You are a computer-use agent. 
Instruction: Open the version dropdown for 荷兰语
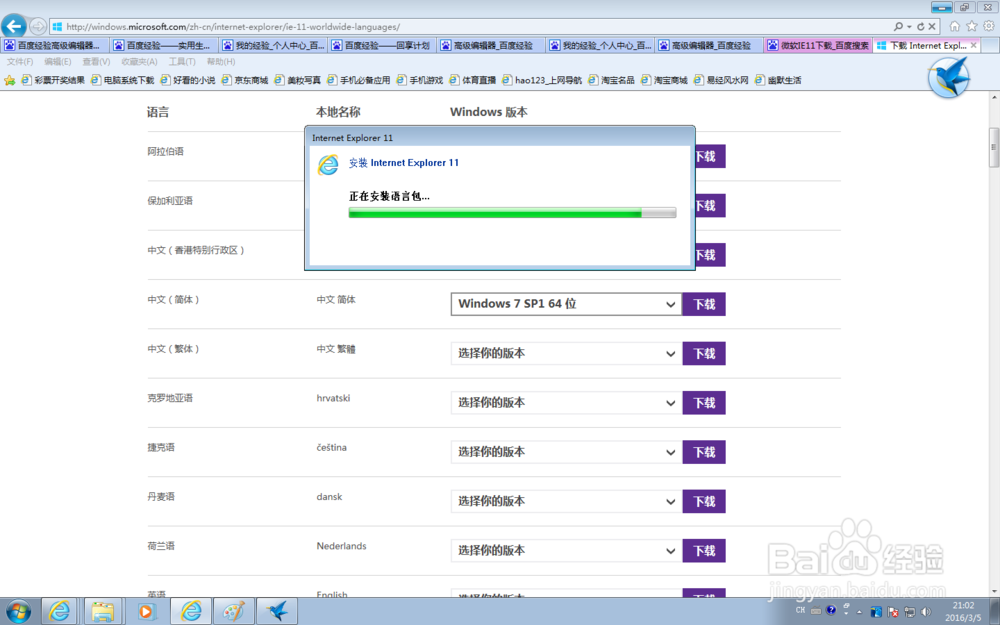pos(566,550)
